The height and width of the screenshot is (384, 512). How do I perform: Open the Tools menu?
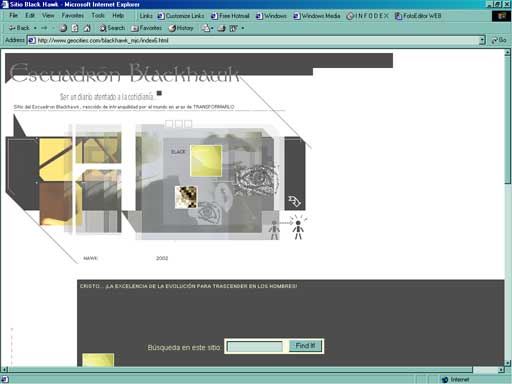pos(98,15)
